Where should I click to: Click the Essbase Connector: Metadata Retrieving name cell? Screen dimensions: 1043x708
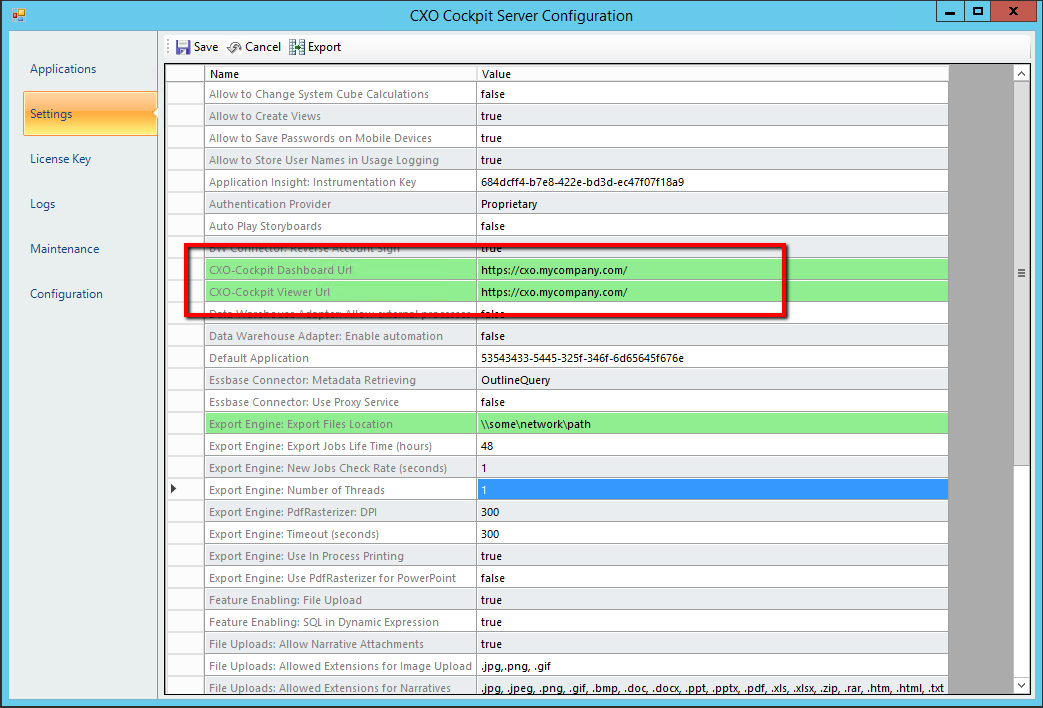click(x=341, y=380)
